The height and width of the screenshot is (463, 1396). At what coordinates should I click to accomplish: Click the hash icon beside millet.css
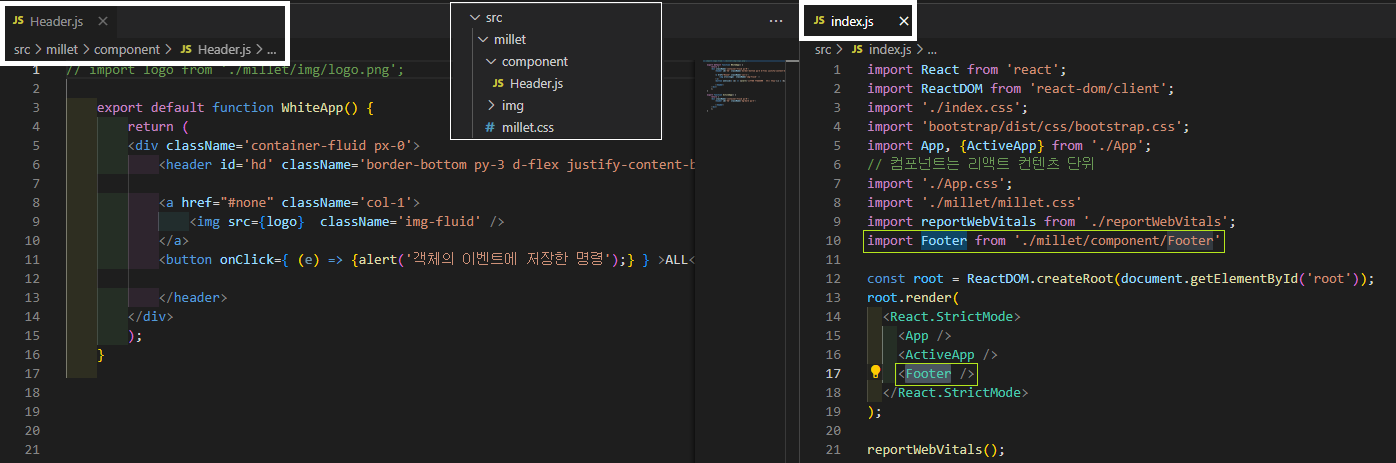(490, 127)
